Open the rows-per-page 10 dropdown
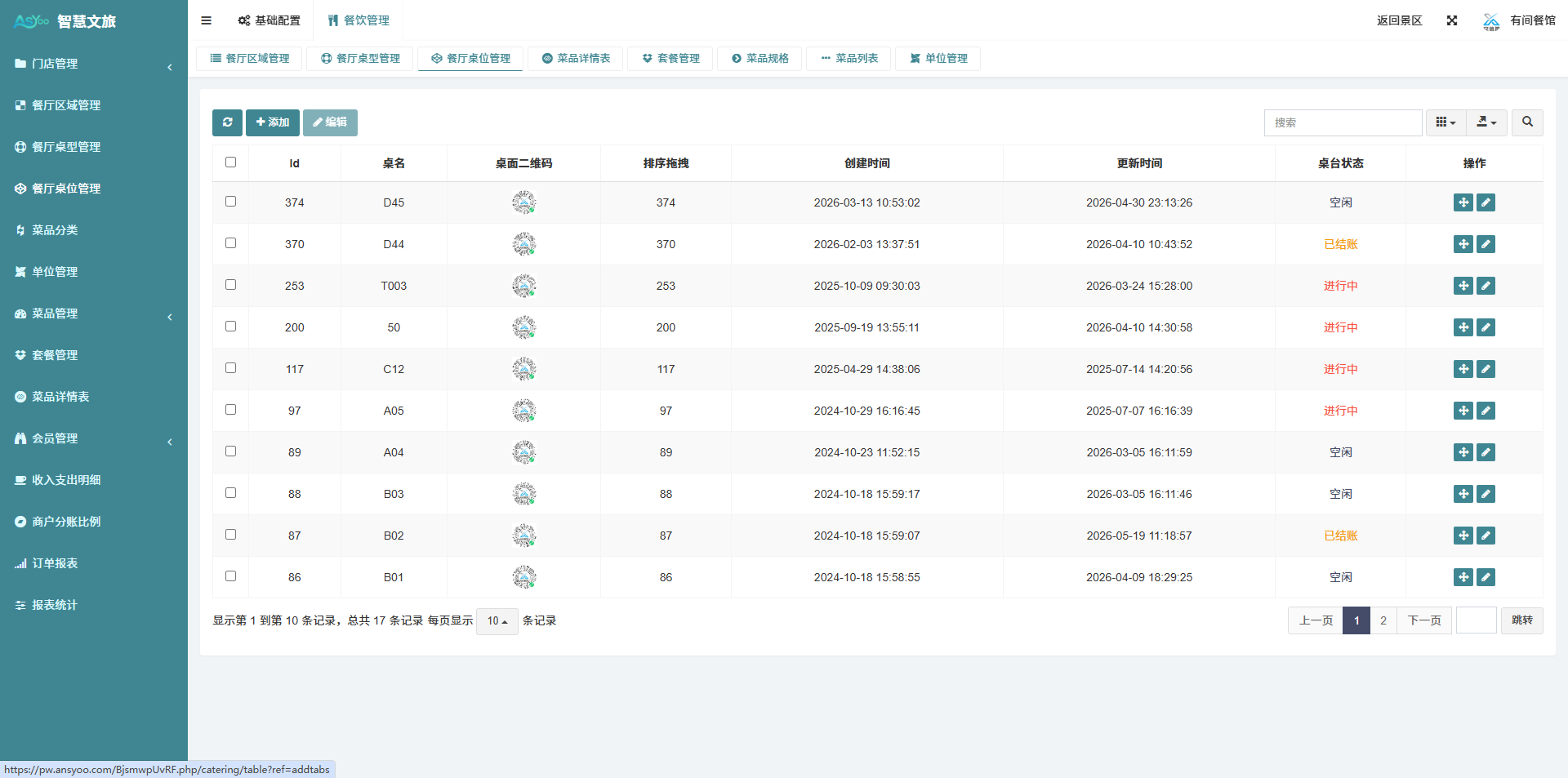 (x=497, y=621)
